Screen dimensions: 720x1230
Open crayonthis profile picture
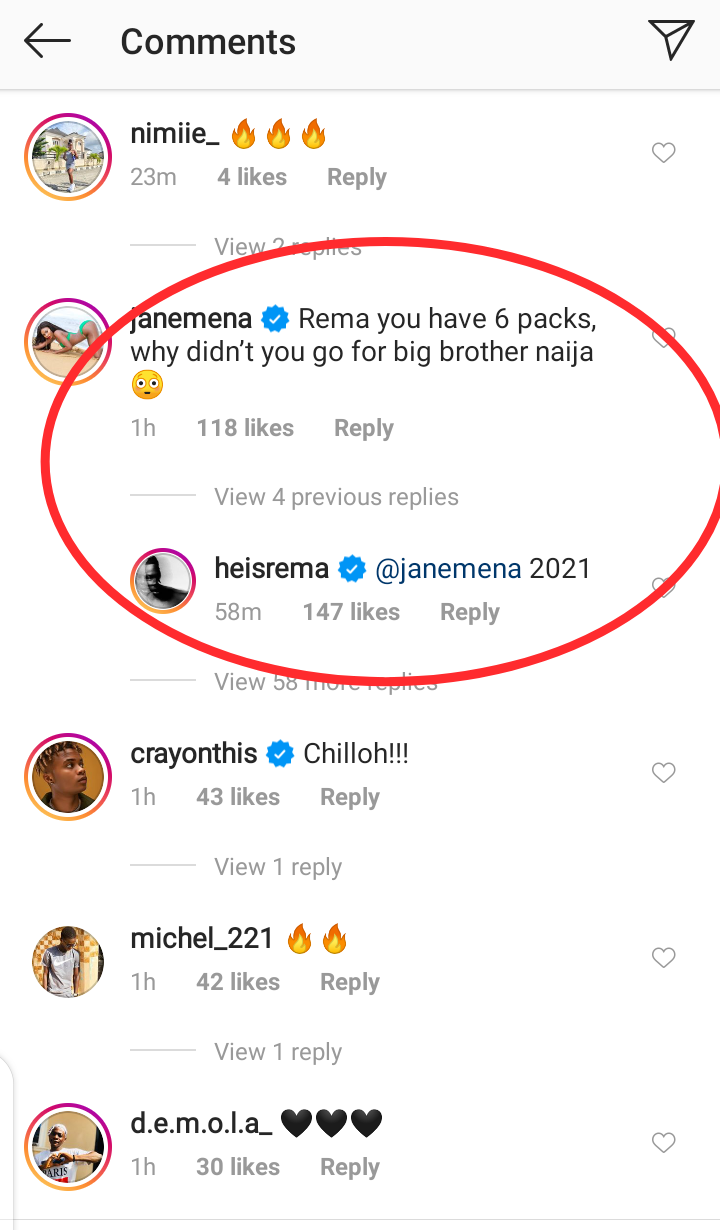coord(67,776)
